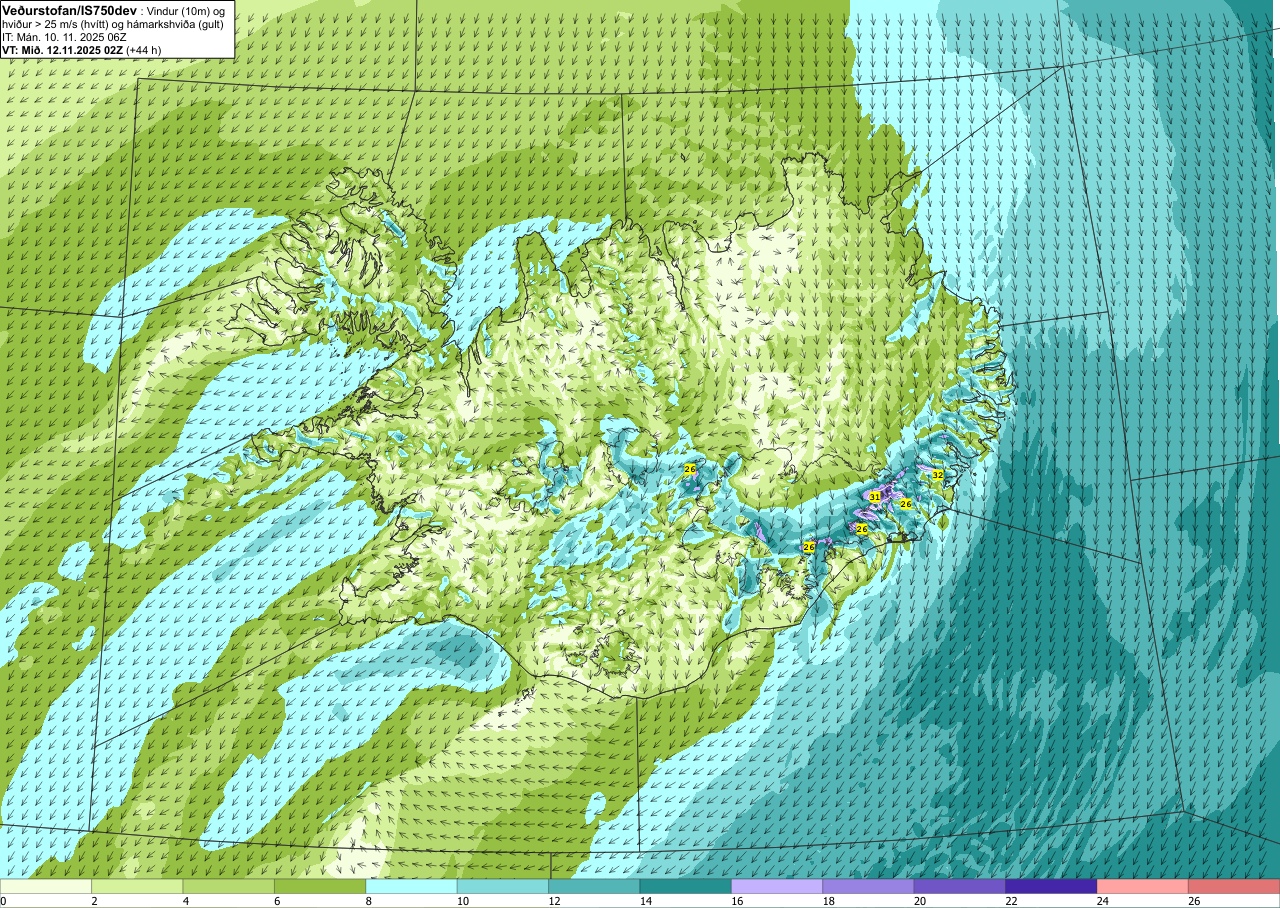Click the yellow 32 max gust marker
The image size is (1280, 908).
click(937, 475)
